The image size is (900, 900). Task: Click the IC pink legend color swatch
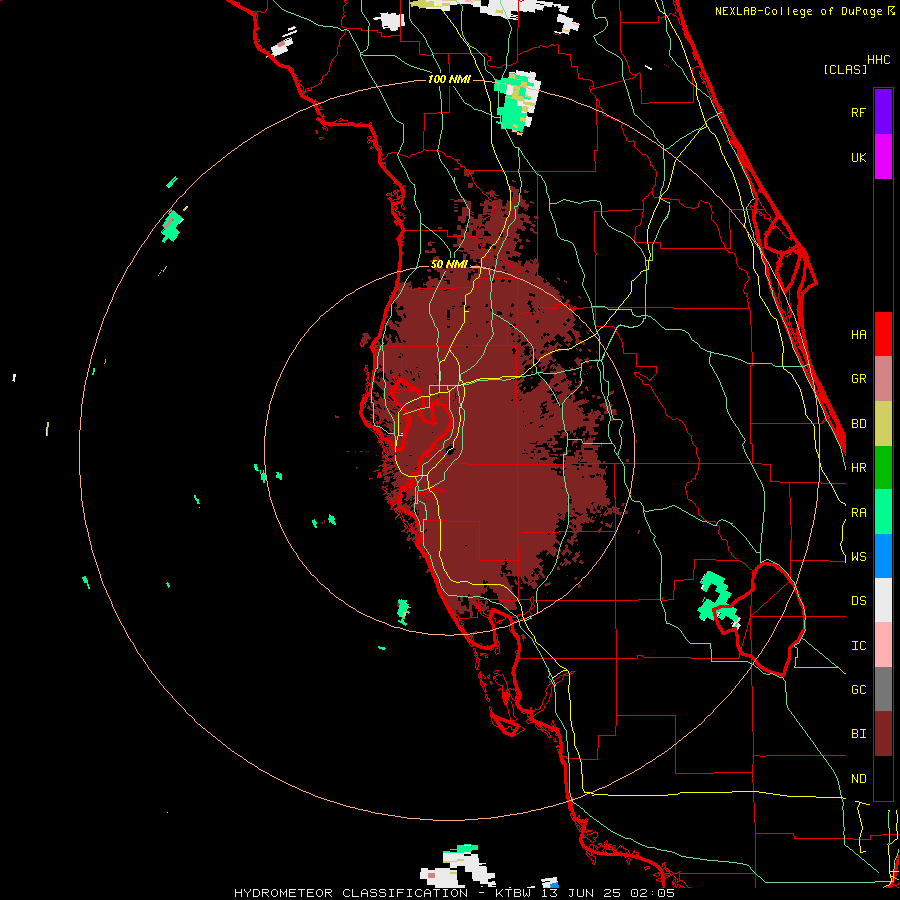coord(883,645)
